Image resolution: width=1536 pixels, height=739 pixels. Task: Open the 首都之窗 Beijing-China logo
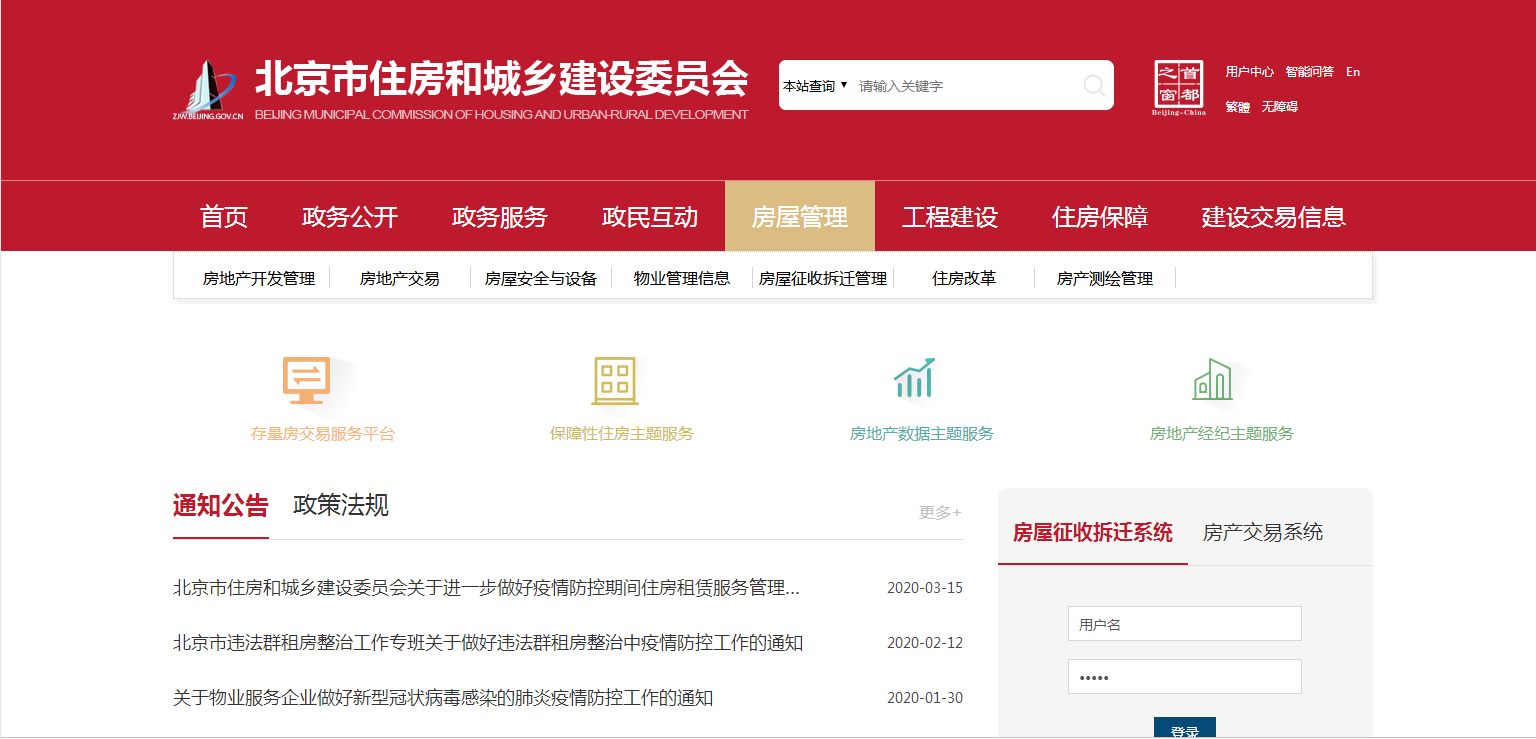(x=1179, y=88)
